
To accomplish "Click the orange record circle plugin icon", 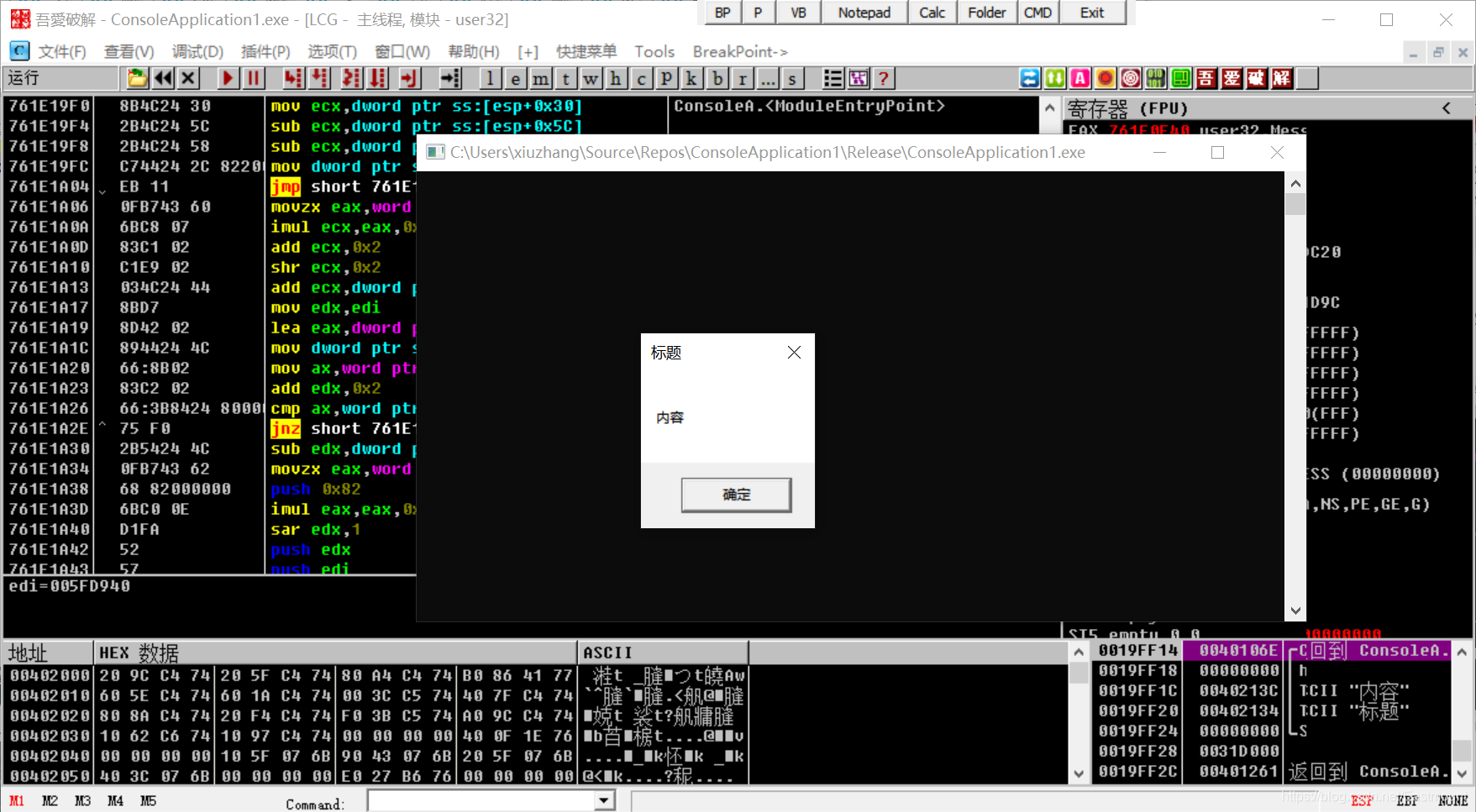I will click(1106, 79).
